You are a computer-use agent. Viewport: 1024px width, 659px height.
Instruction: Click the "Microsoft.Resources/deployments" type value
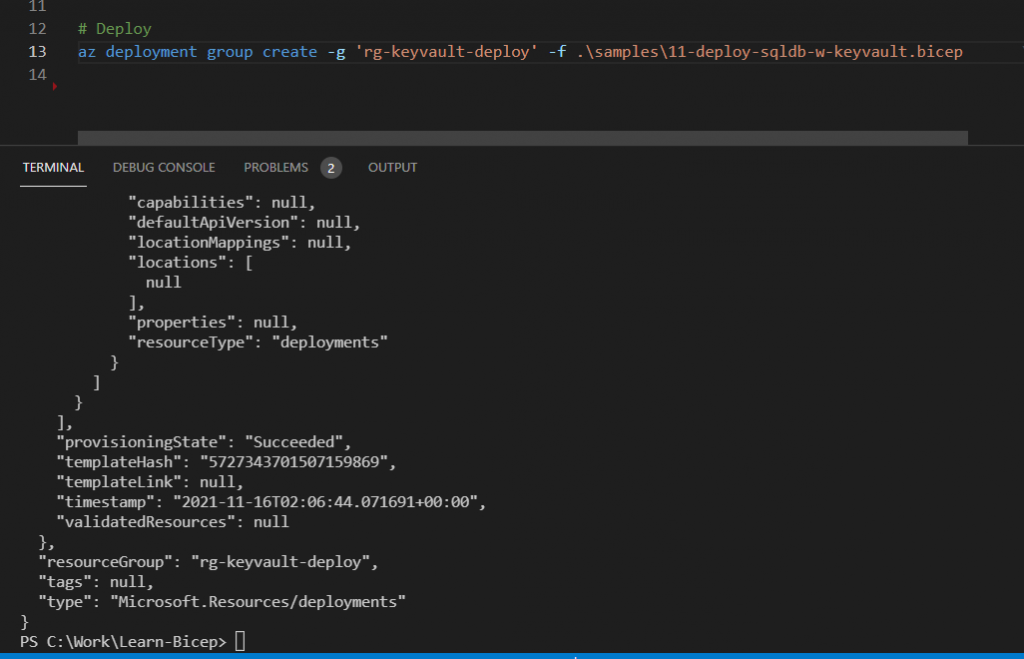[260, 602]
